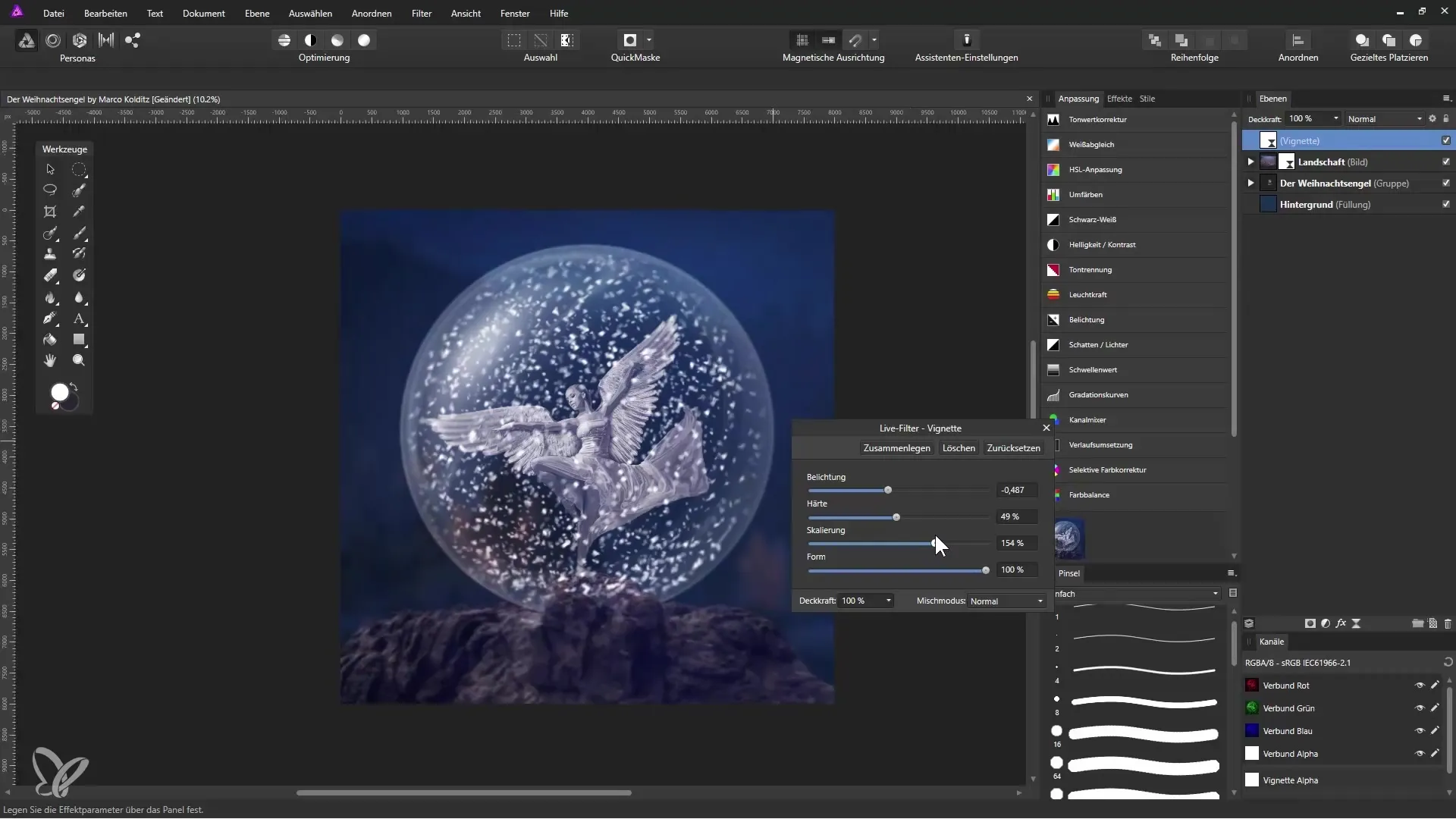This screenshot has width=1456, height=819.
Task: Click the mask layer icon below layers
Action: pos(1310,623)
